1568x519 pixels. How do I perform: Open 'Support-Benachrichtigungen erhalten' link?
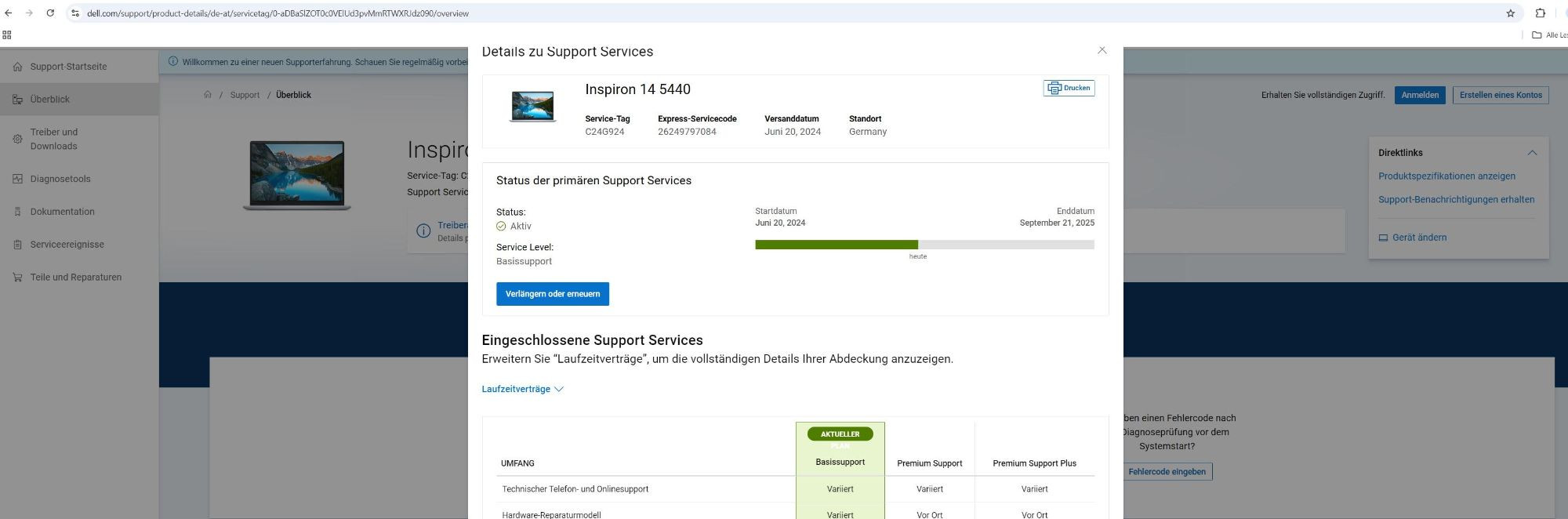point(1457,200)
